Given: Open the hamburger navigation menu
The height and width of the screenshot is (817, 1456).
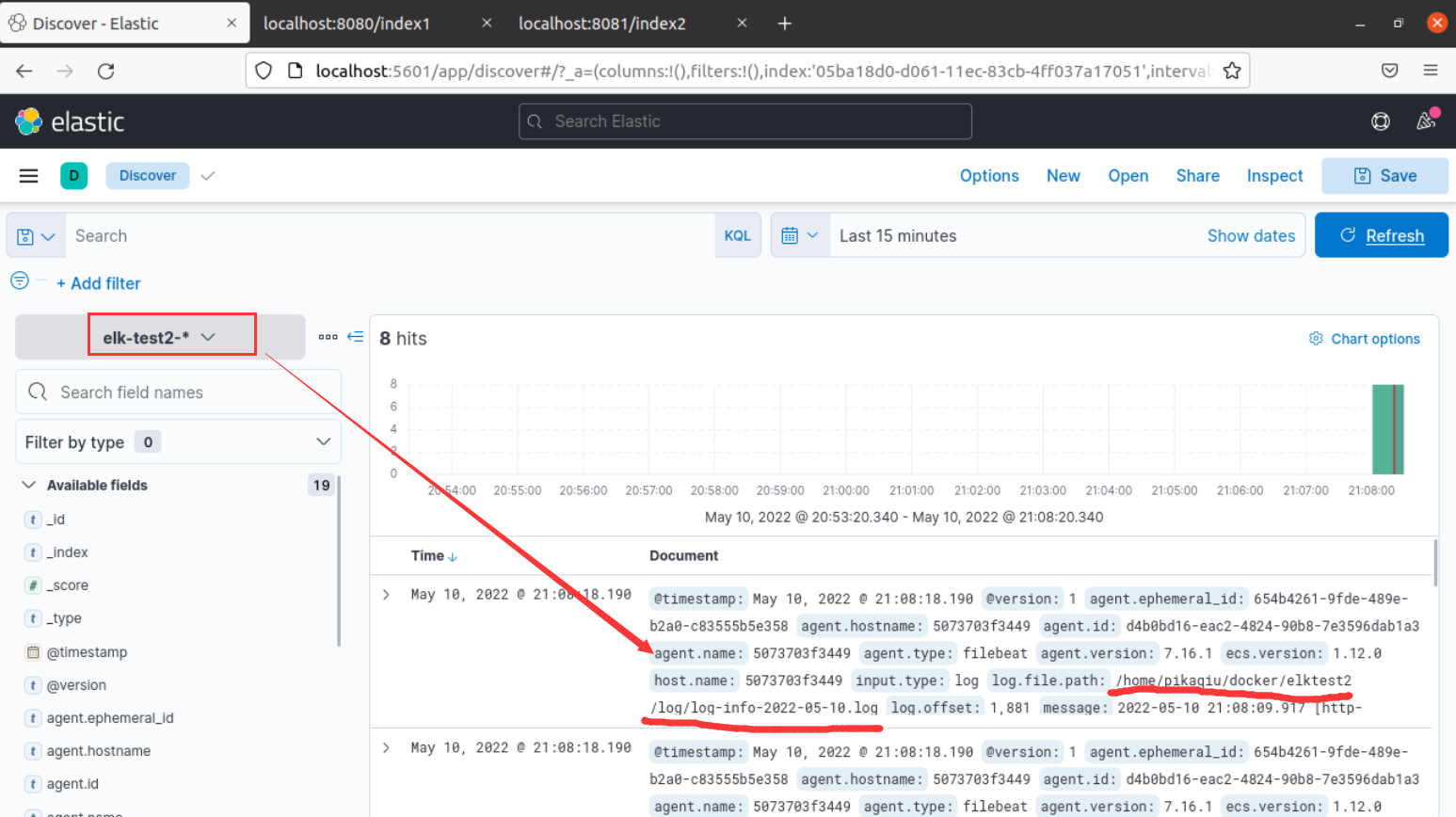Looking at the screenshot, I should (29, 176).
